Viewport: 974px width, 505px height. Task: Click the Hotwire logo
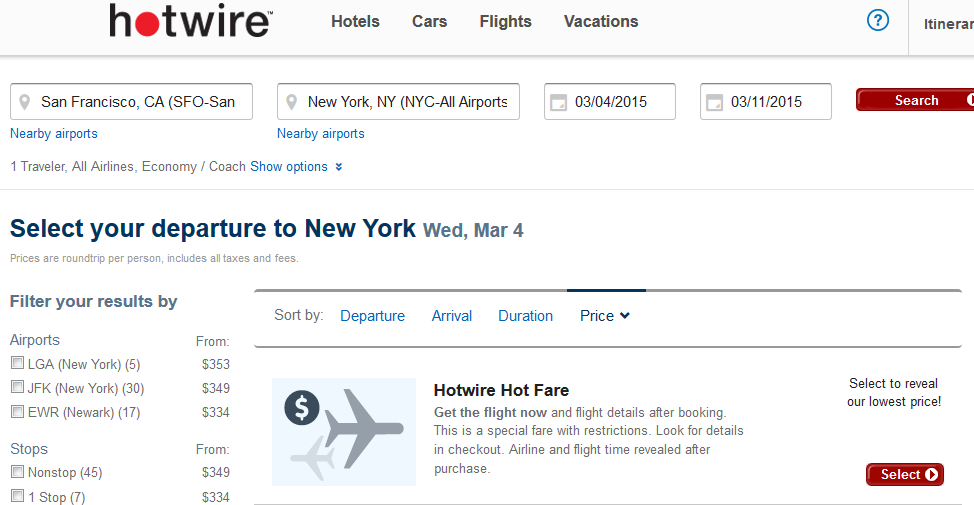(x=190, y=21)
